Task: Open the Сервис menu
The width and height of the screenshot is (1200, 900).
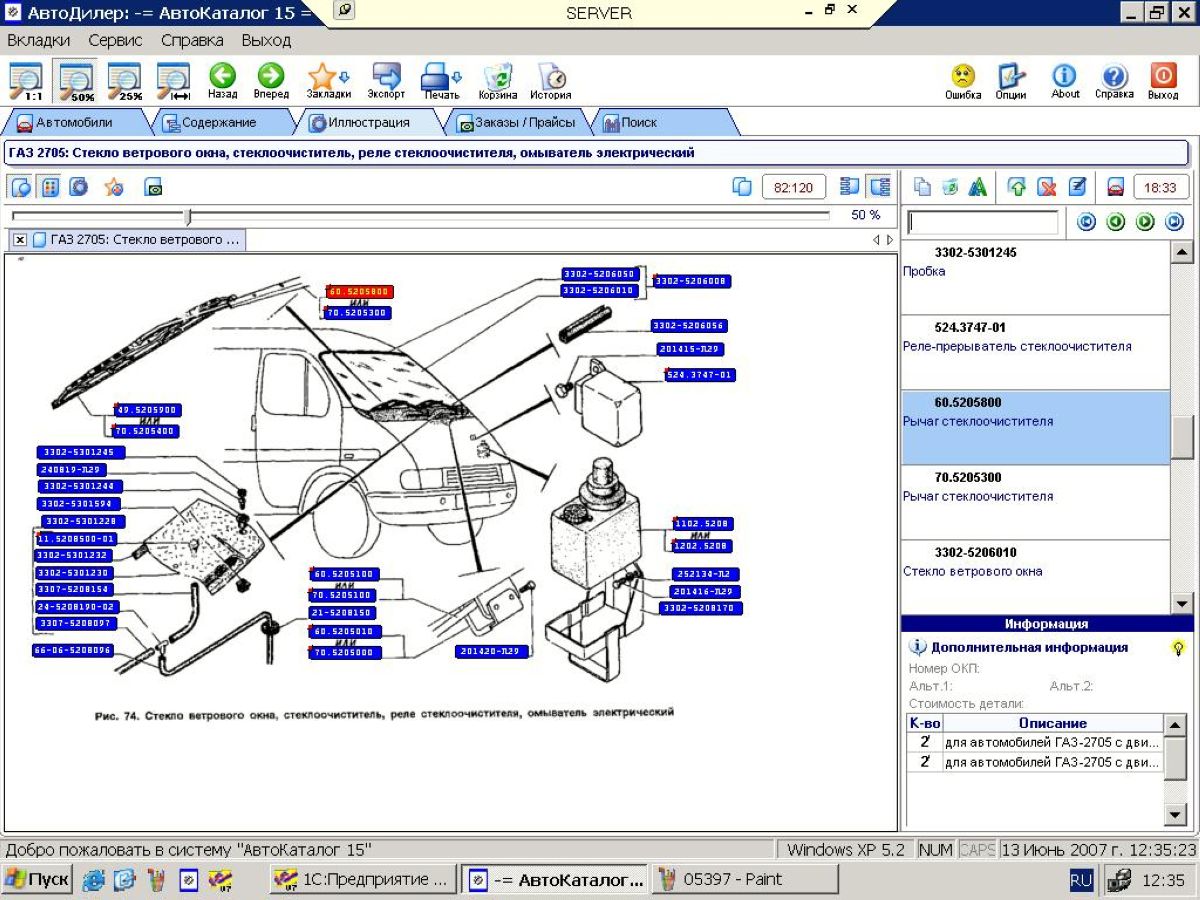Action: coord(115,41)
